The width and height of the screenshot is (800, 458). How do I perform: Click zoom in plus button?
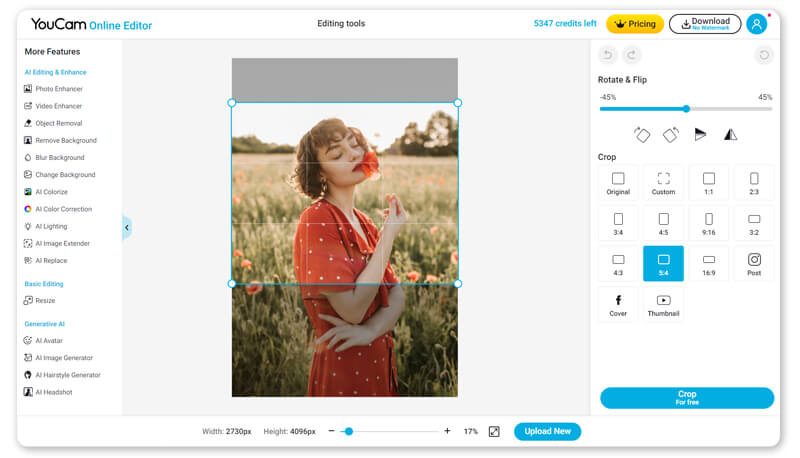click(x=447, y=431)
